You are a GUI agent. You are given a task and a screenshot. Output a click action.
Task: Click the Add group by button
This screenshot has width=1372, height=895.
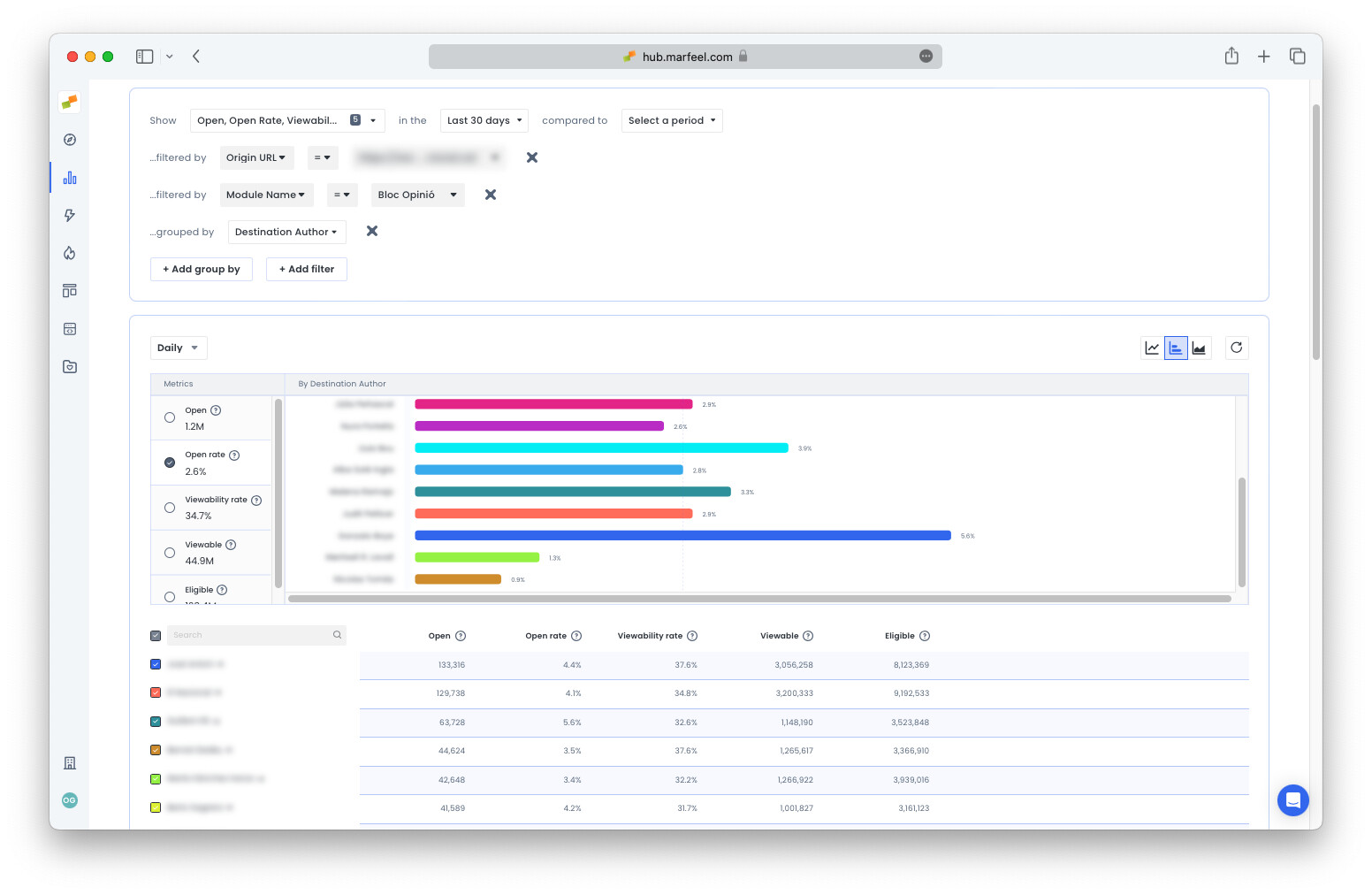[202, 270]
